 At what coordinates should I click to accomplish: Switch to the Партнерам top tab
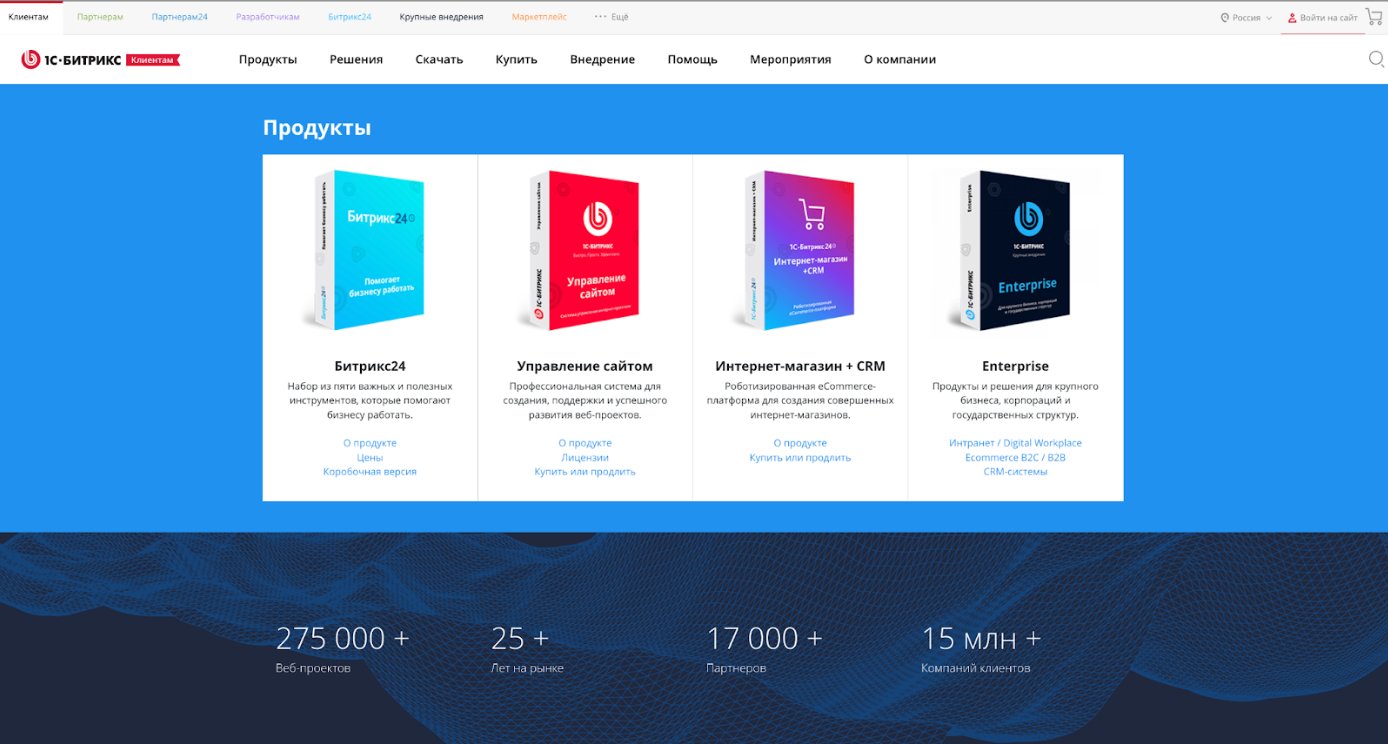coord(100,17)
